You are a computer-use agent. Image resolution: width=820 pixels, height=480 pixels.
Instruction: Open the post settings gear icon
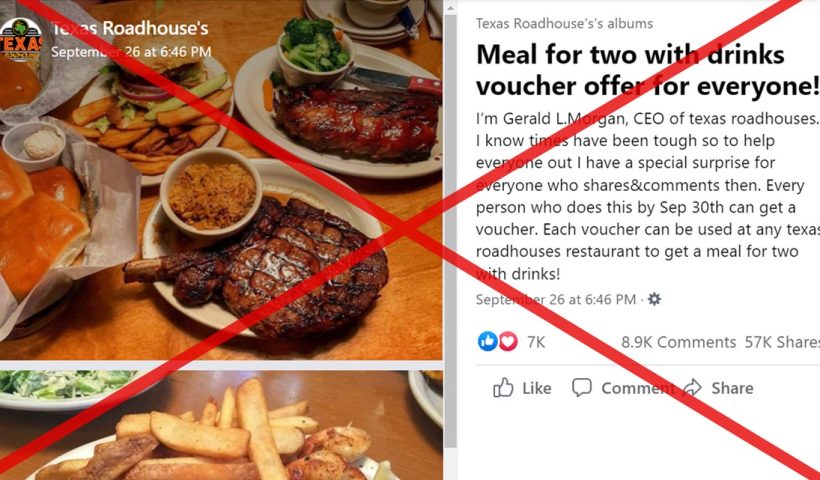(654, 299)
